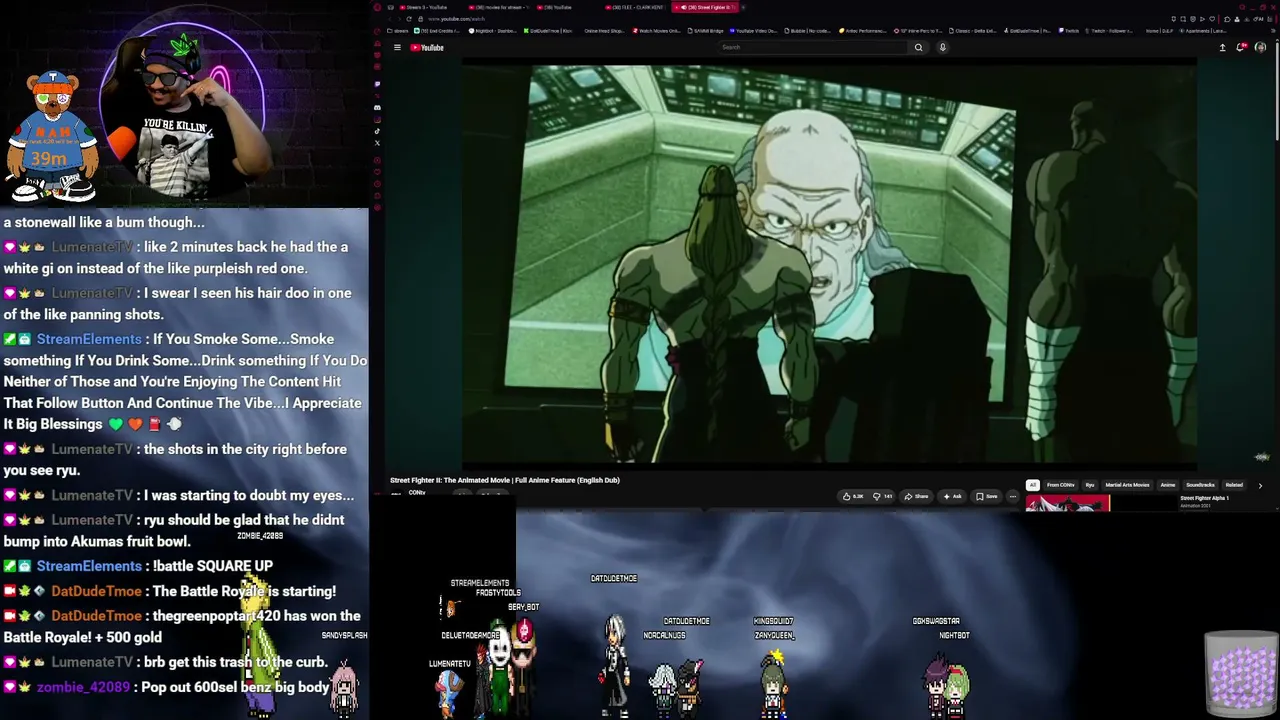
Task: Click the Share button under the video
Action: pos(916,496)
